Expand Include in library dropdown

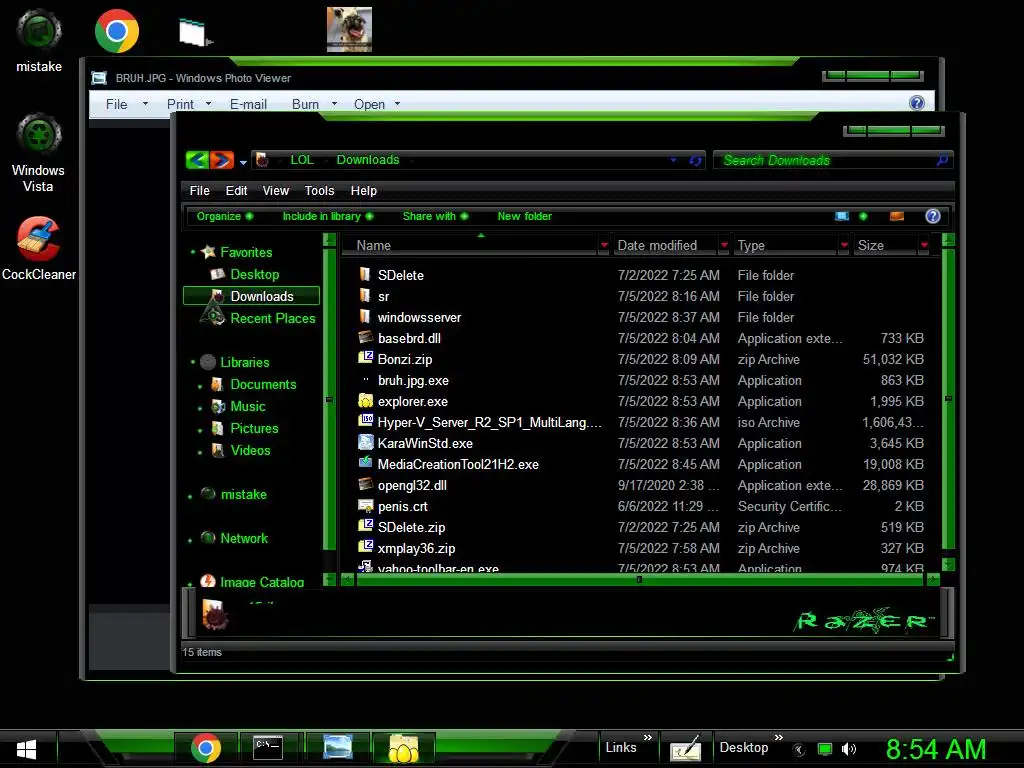328,216
